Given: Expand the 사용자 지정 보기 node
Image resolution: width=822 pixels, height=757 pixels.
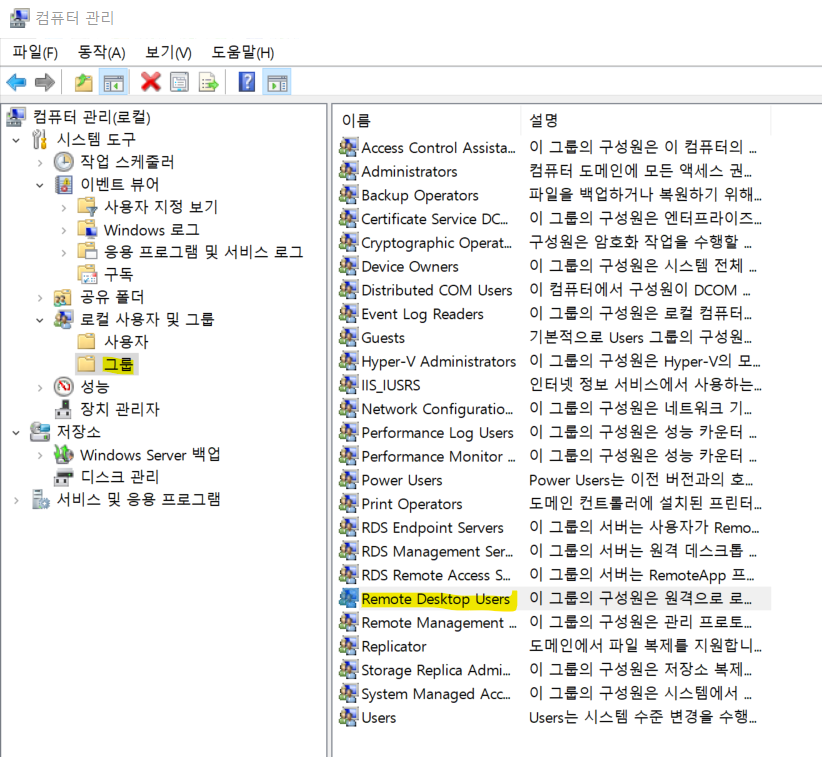Looking at the screenshot, I should pyautogui.click(x=63, y=208).
